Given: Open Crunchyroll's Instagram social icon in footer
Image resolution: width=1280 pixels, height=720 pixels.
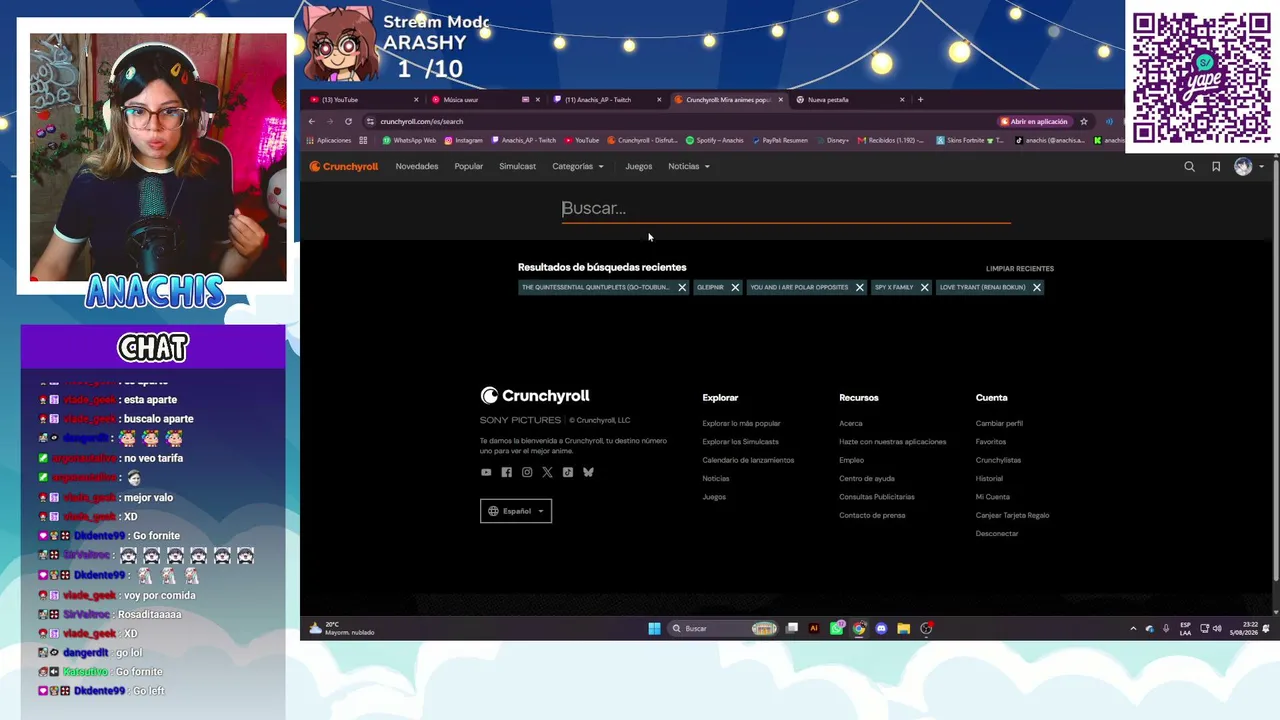Looking at the screenshot, I should click(527, 472).
